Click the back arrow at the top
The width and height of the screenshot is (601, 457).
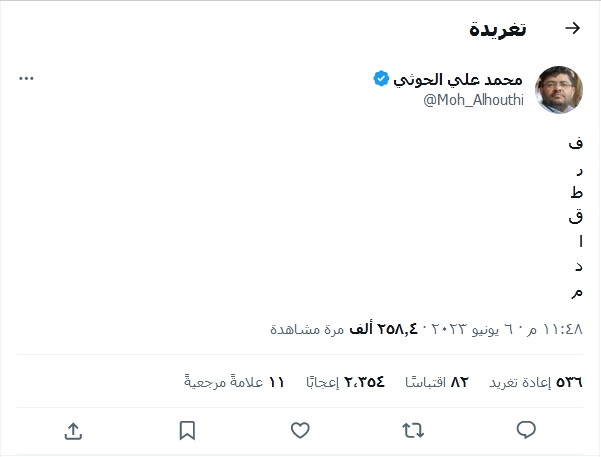[572, 28]
